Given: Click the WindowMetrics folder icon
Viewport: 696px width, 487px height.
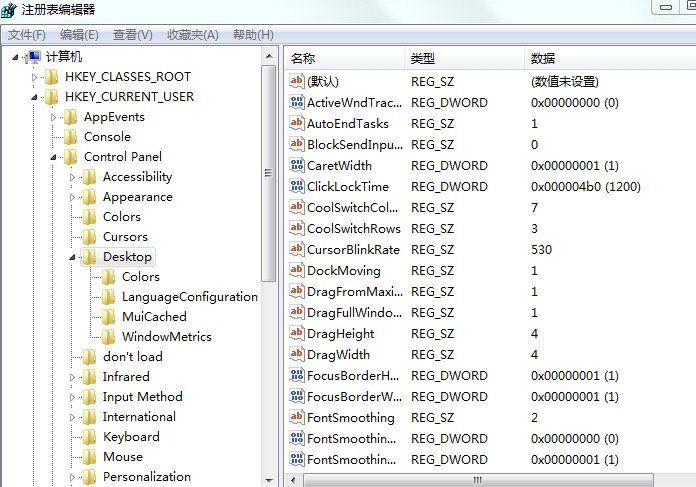Looking at the screenshot, I should point(108,337).
